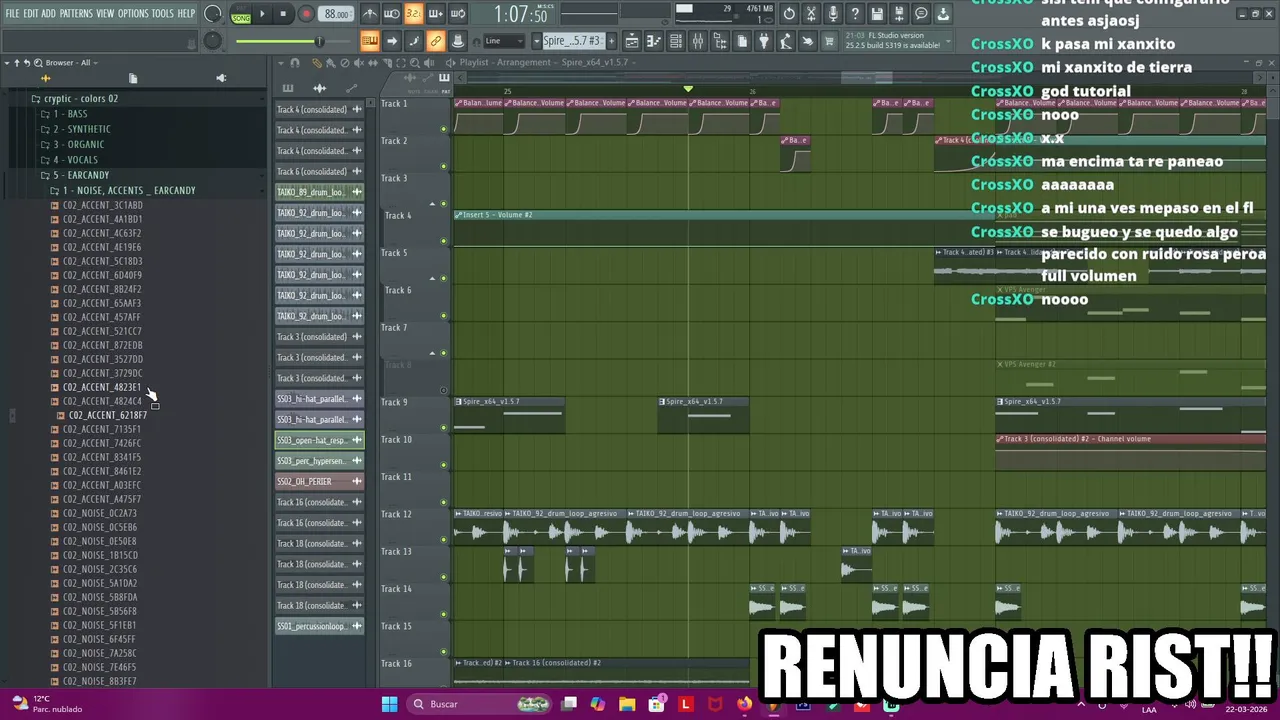Screen dimensions: 1280x720
Task: Open audio editor scissors icon
Action: pos(810,14)
